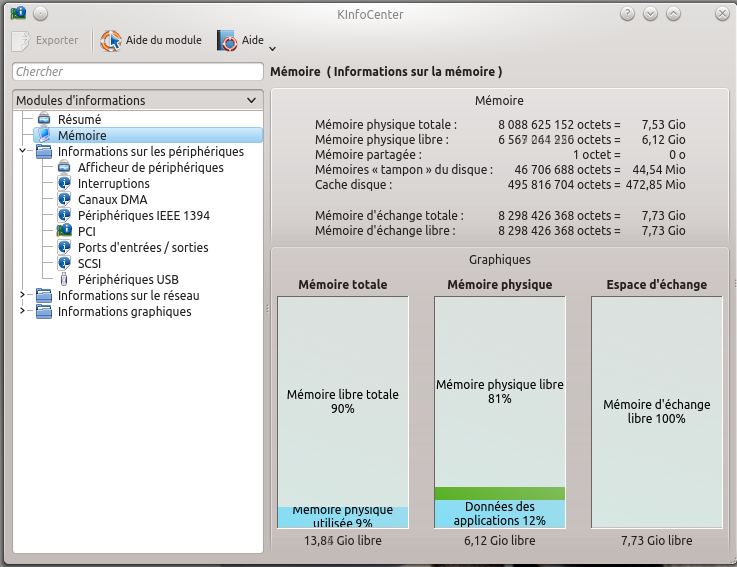The height and width of the screenshot is (567, 737).
Task: Click the Informations sur le réseau folder icon
Action: (44, 295)
